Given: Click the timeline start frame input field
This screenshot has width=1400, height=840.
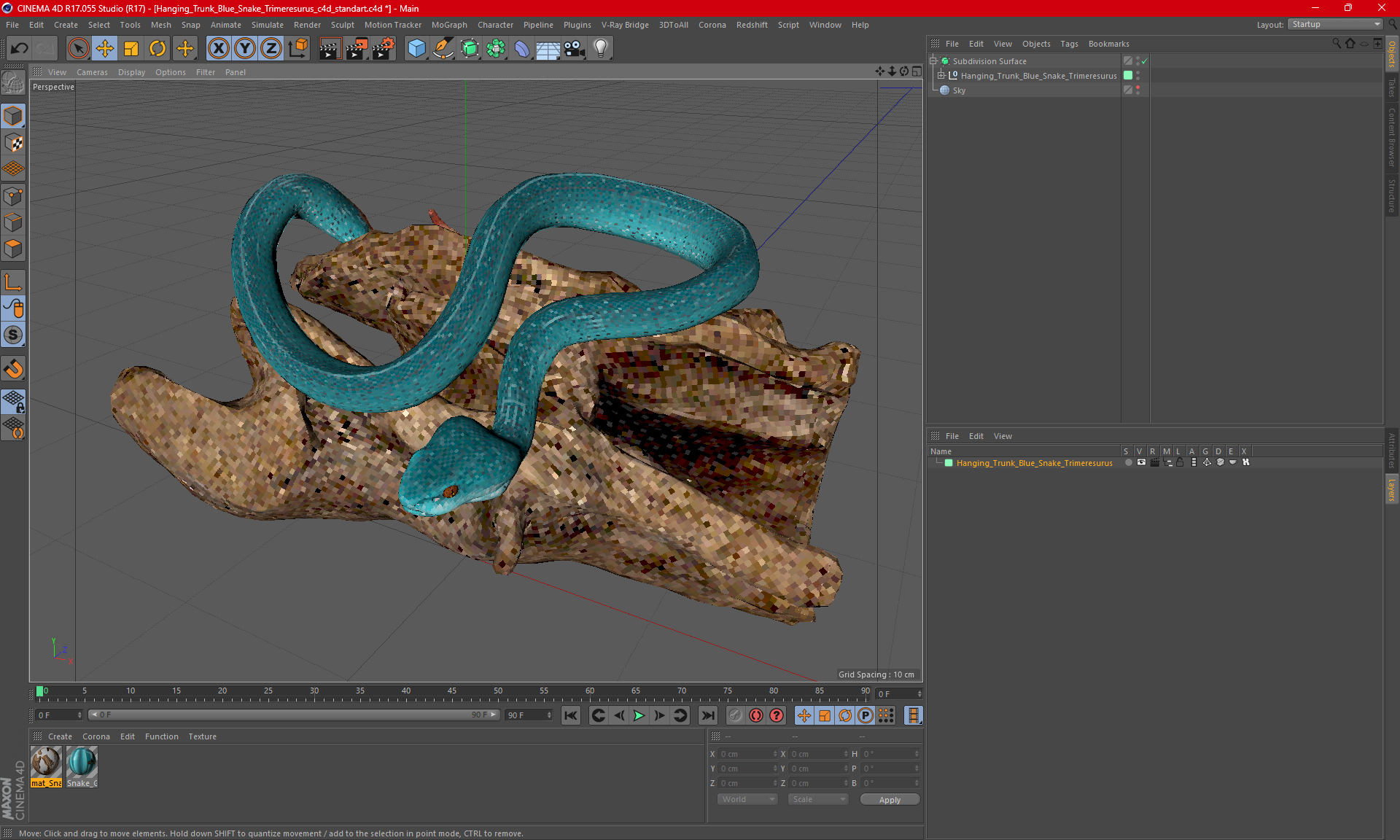Looking at the screenshot, I should [x=56, y=714].
